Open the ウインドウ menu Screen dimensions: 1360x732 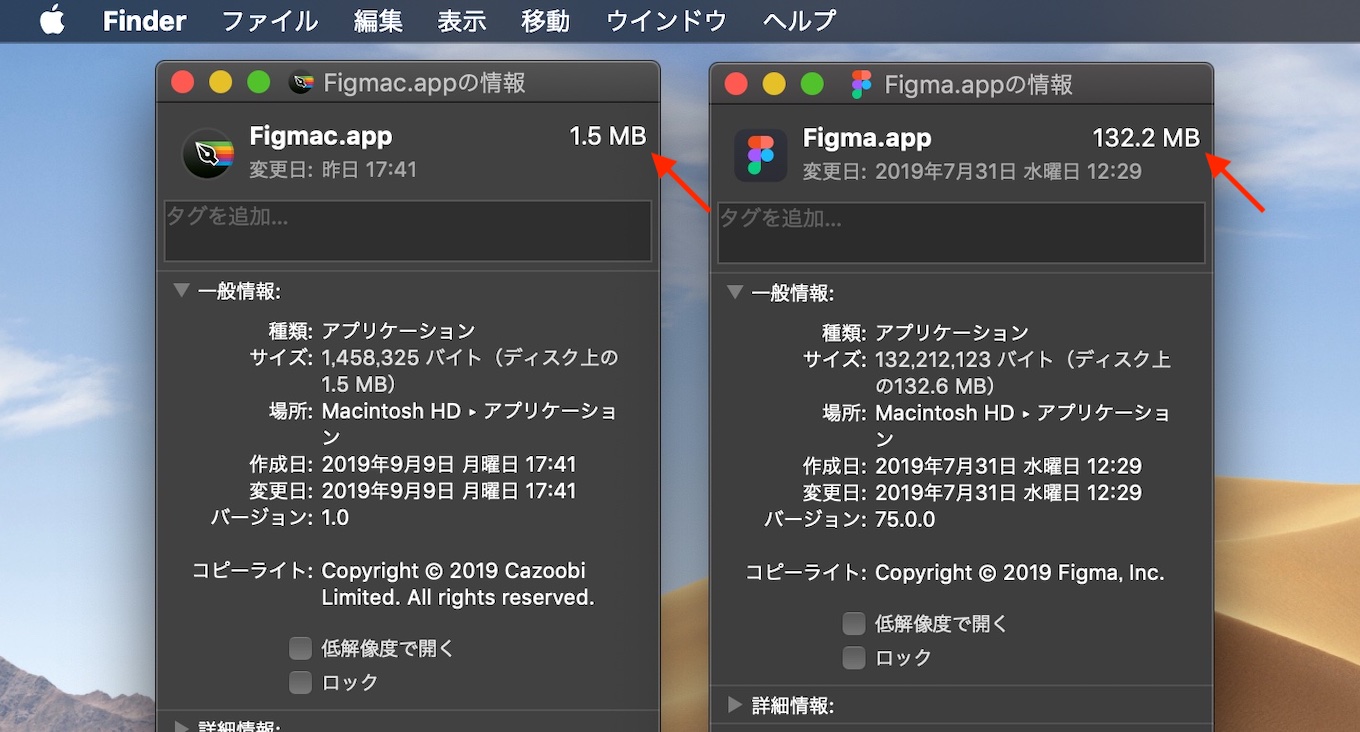pos(666,20)
